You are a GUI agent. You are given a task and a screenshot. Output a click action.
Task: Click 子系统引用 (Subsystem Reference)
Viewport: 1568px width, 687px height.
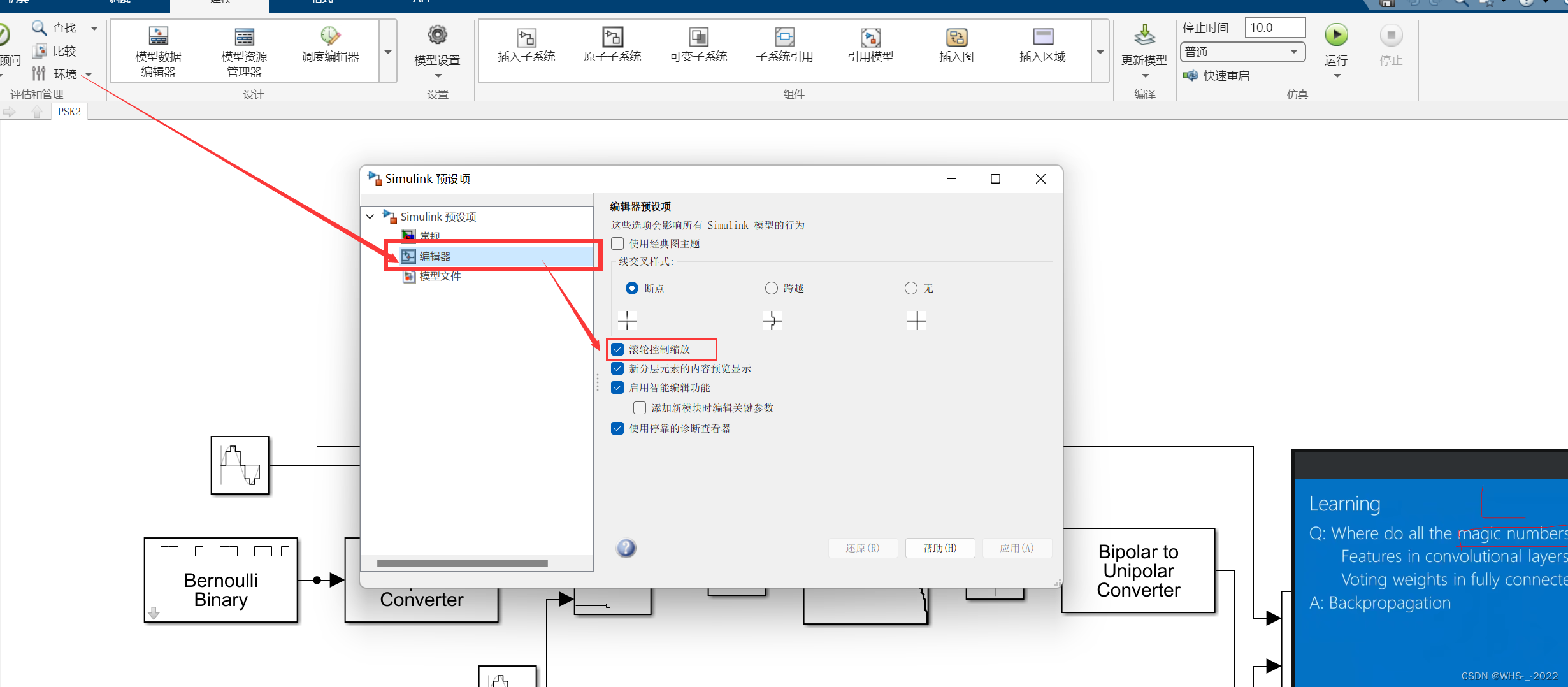784,45
